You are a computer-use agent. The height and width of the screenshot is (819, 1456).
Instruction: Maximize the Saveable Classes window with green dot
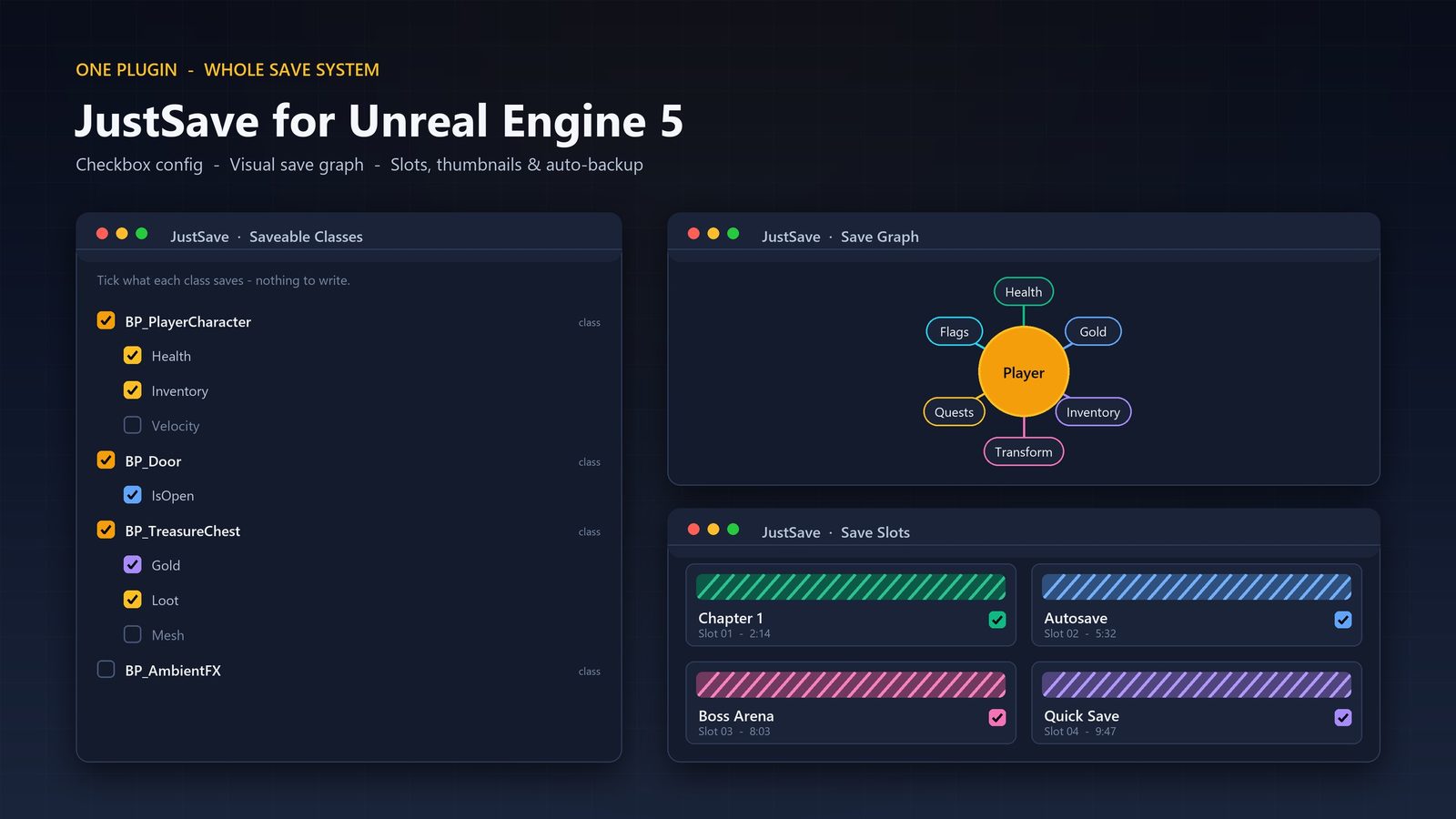(142, 234)
